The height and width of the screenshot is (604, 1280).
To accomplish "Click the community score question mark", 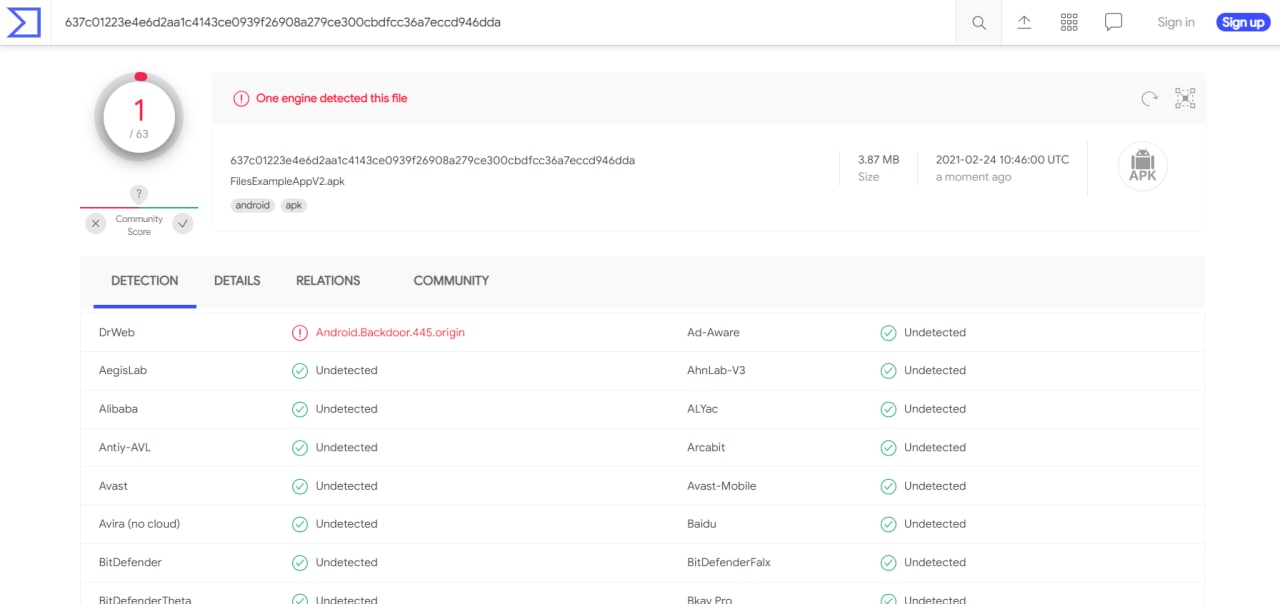I will (139, 194).
